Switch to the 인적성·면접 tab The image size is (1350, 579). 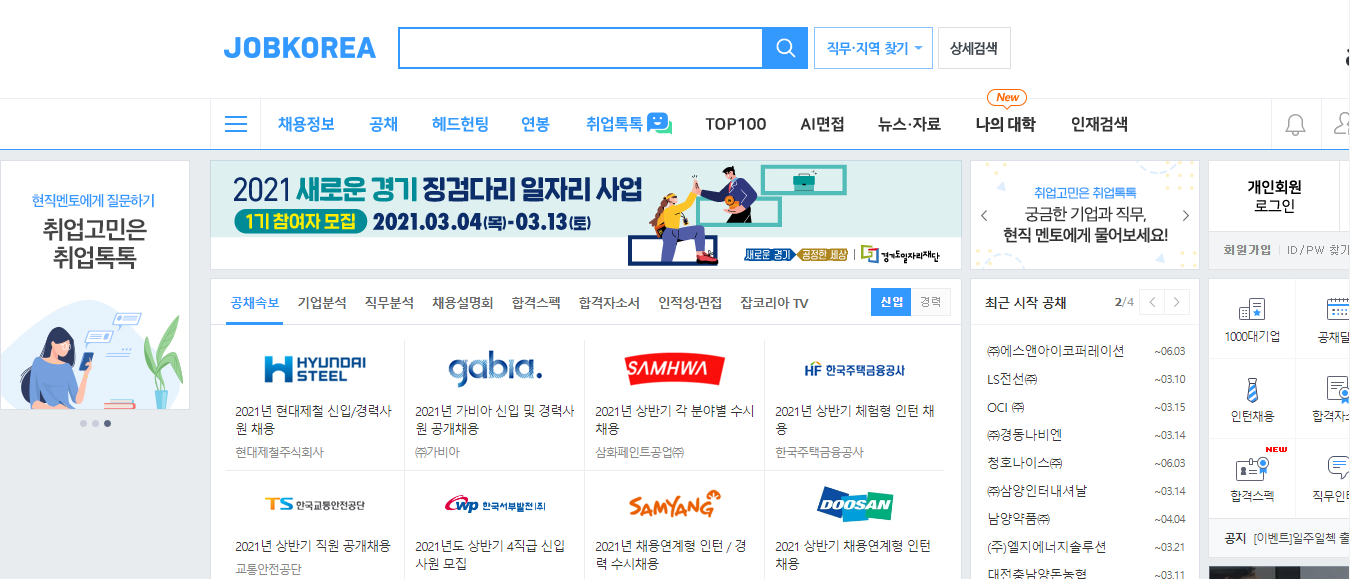690,303
